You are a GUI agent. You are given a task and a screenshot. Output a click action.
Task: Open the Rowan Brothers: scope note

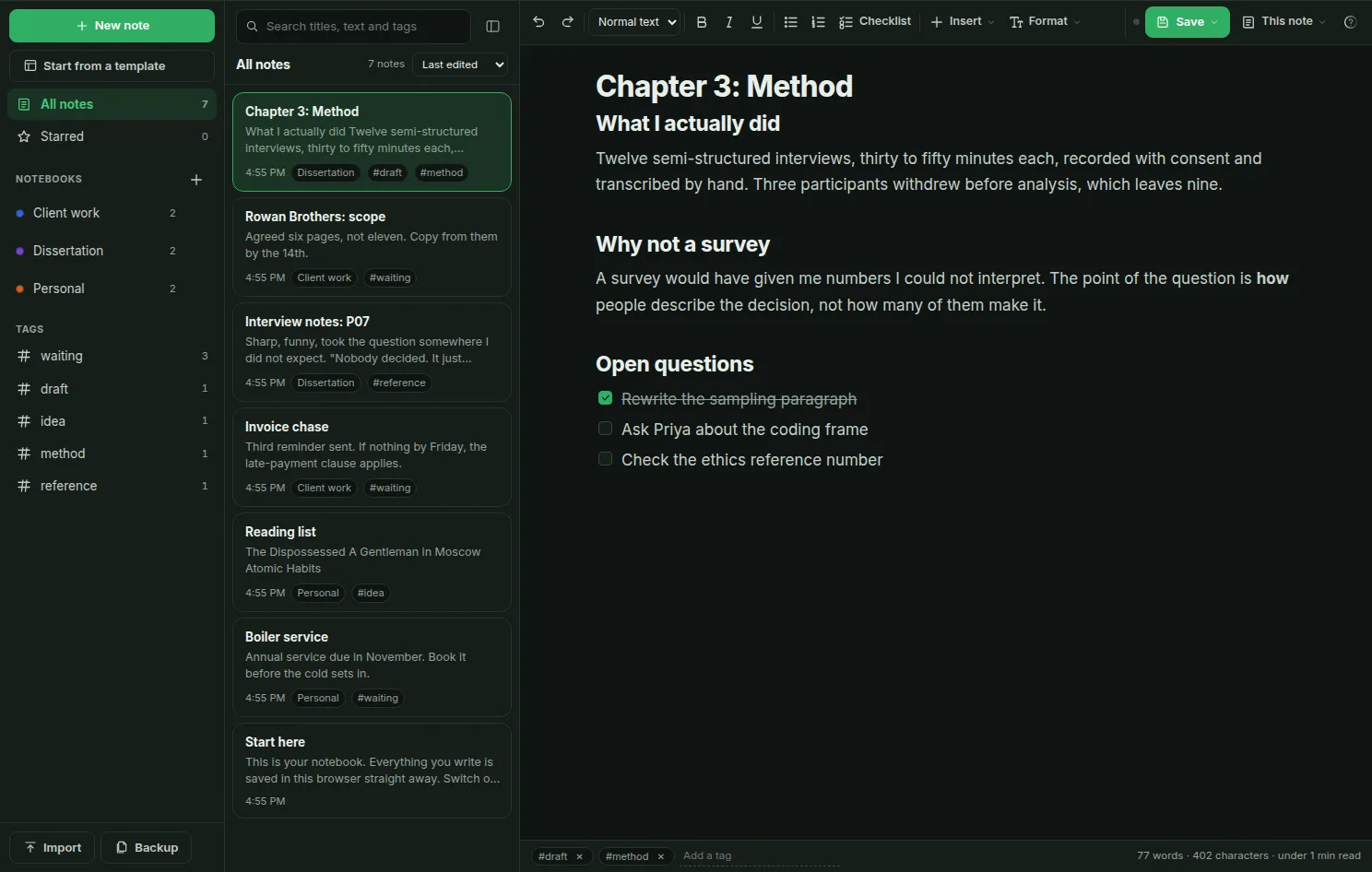point(372,247)
